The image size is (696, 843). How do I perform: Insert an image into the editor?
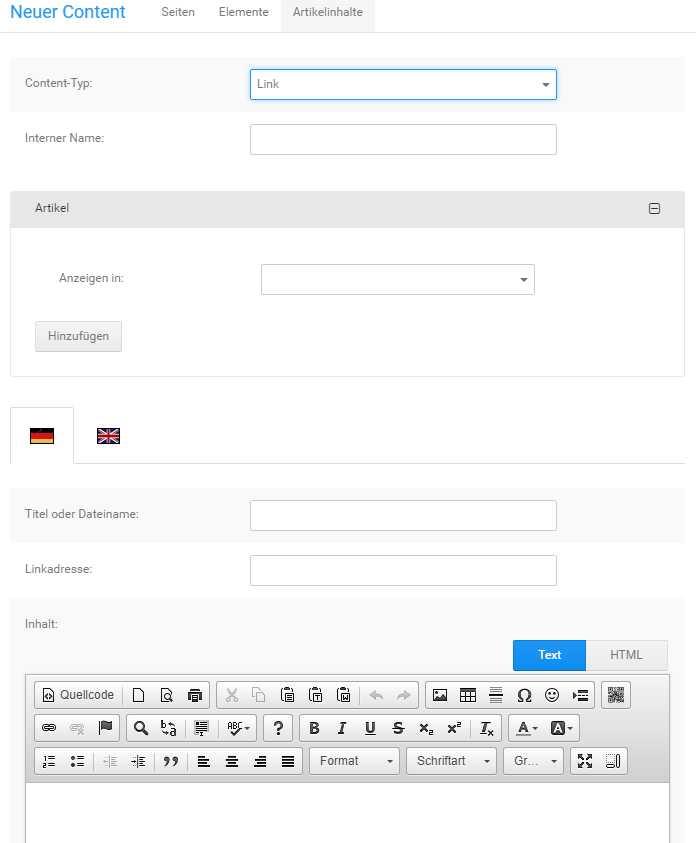(x=439, y=695)
